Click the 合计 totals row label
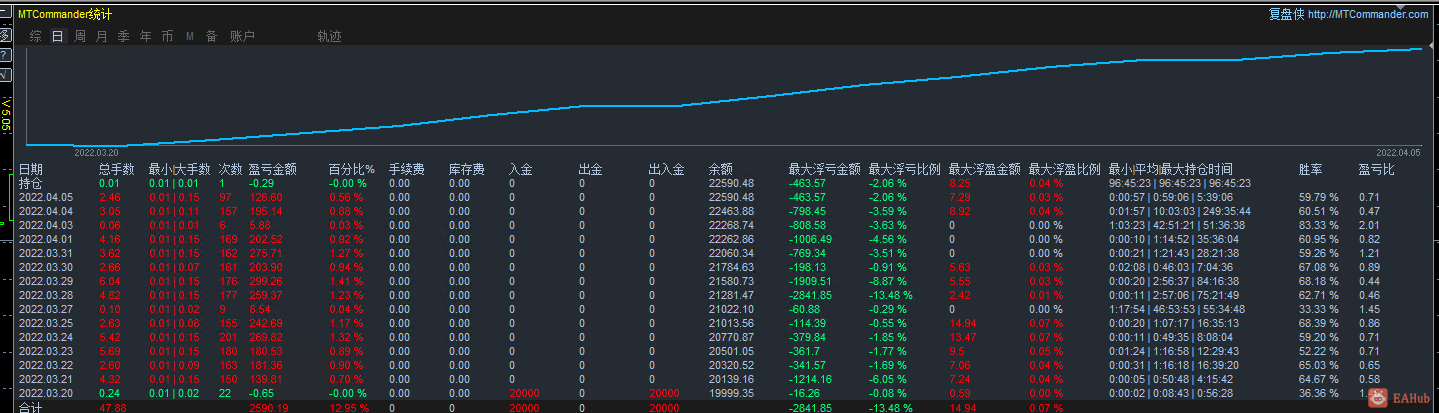 pos(31,408)
